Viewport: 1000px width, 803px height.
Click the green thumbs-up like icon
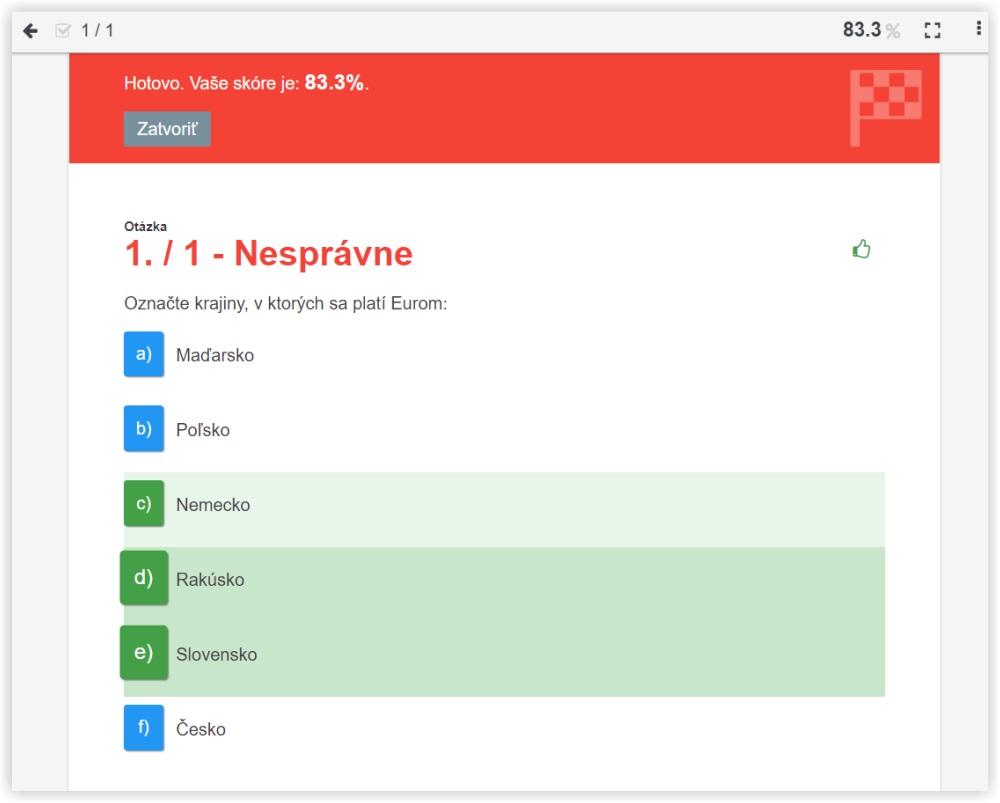(x=862, y=249)
